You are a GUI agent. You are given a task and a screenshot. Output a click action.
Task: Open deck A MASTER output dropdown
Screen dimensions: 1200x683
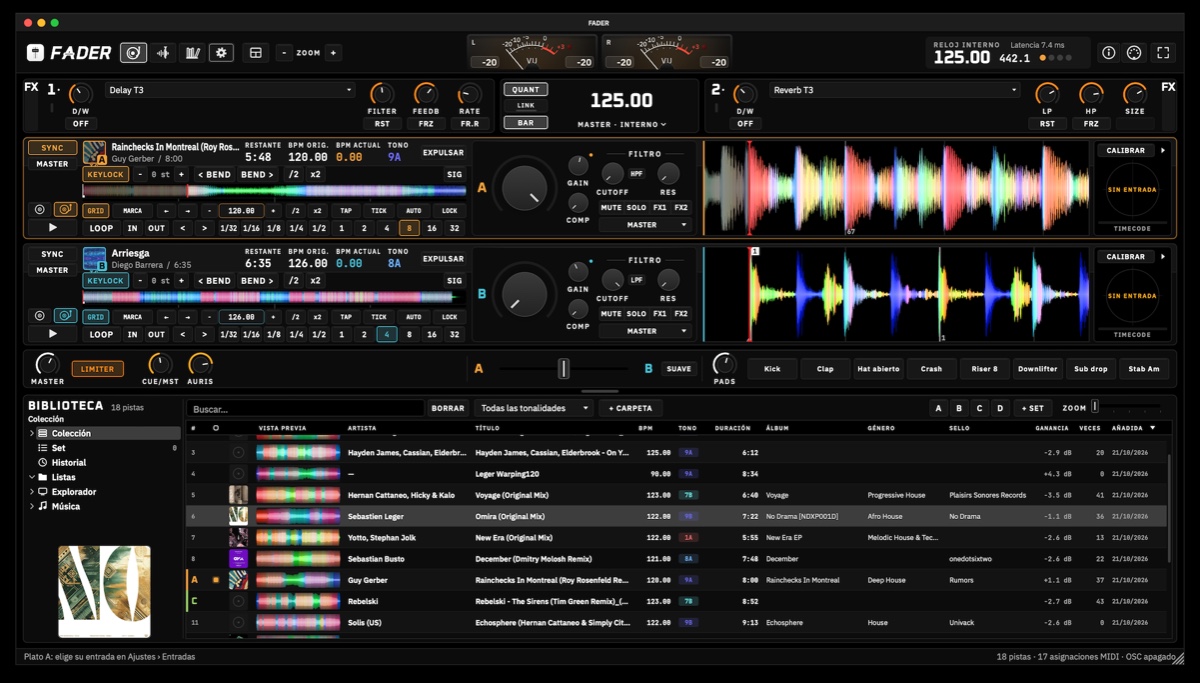pyautogui.click(x=645, y=225)
